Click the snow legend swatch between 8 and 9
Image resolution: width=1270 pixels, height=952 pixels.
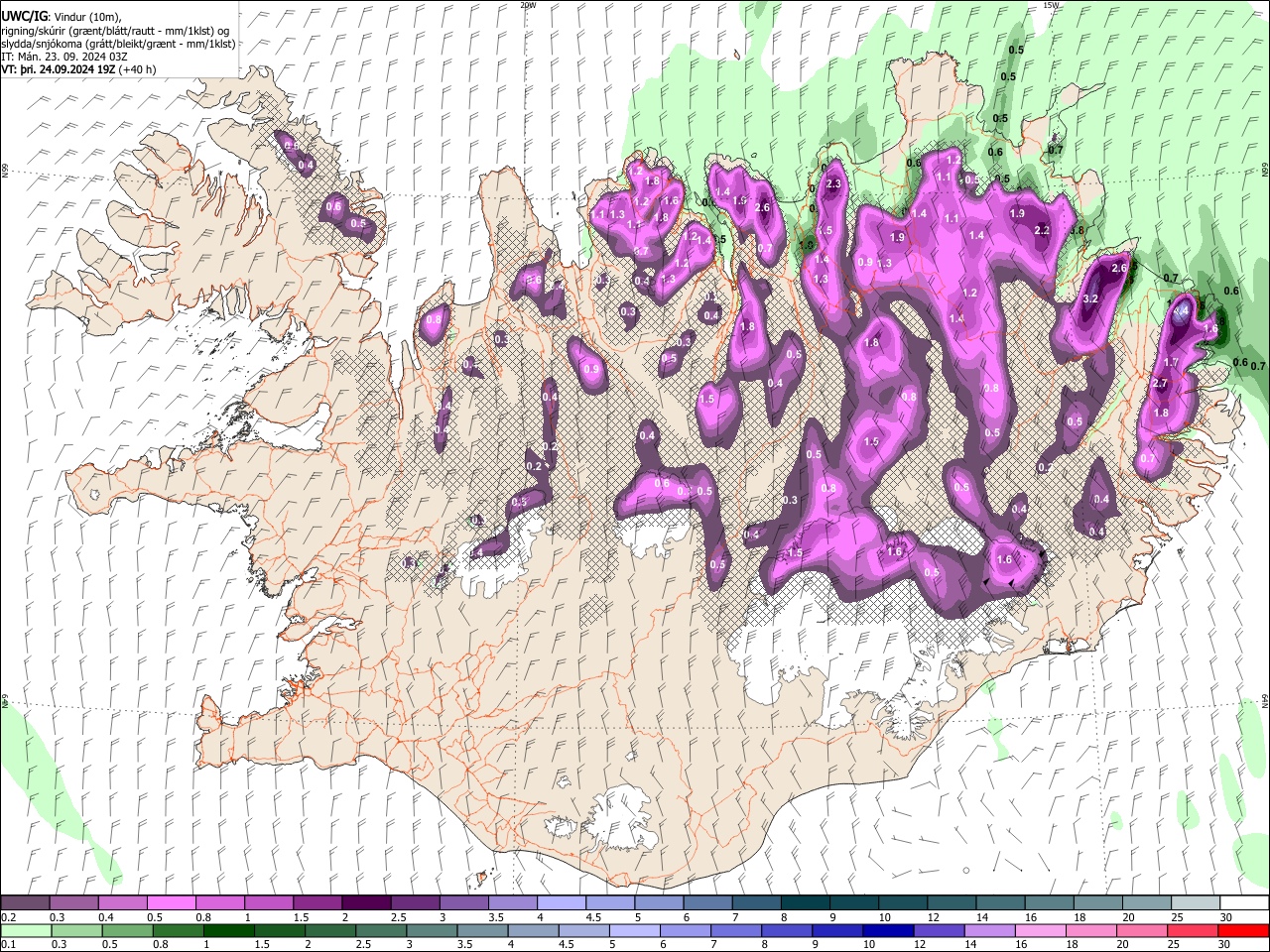click(x=804, y=902)
